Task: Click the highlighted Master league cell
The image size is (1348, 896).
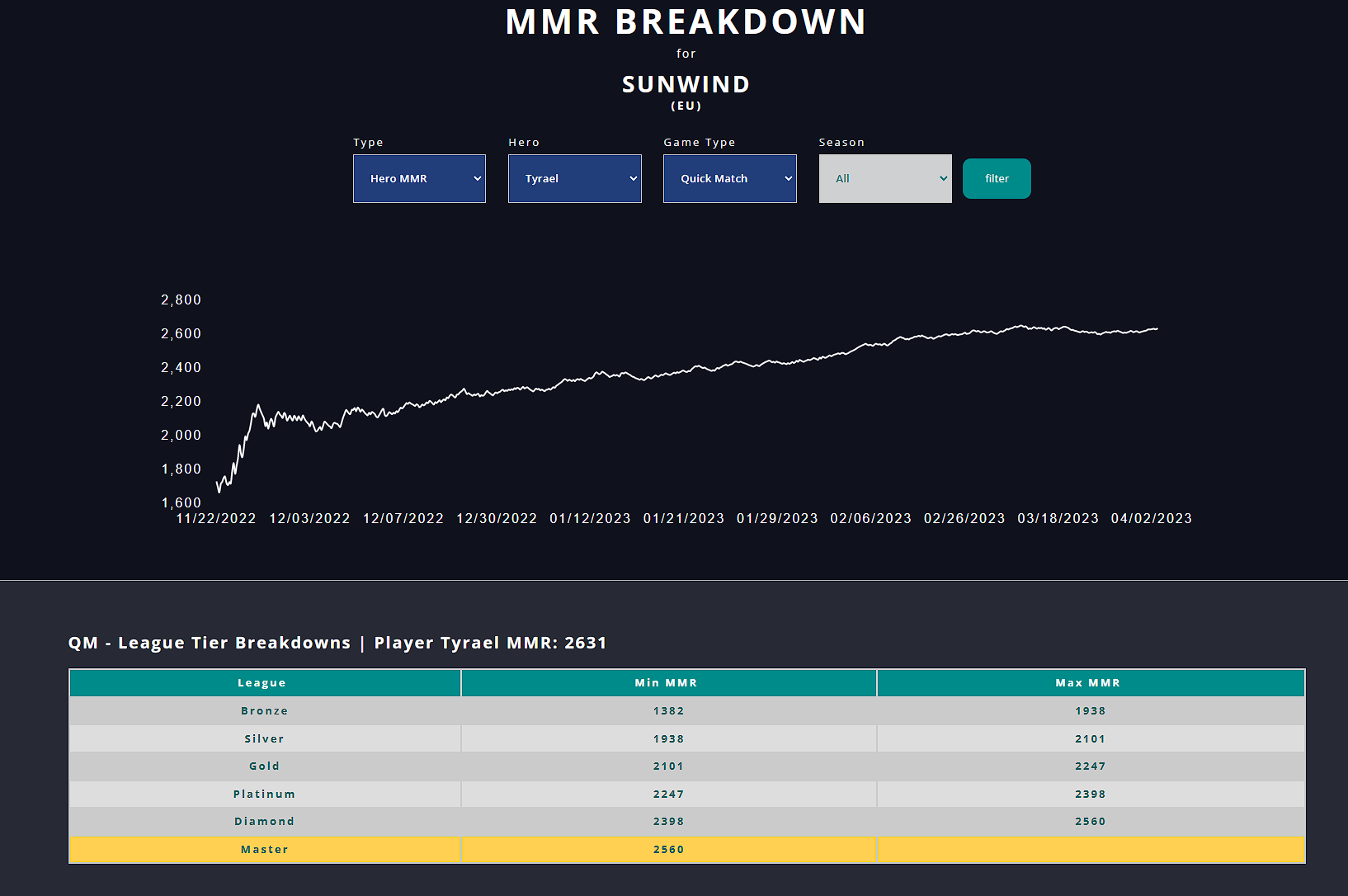Action: (265, 850)
